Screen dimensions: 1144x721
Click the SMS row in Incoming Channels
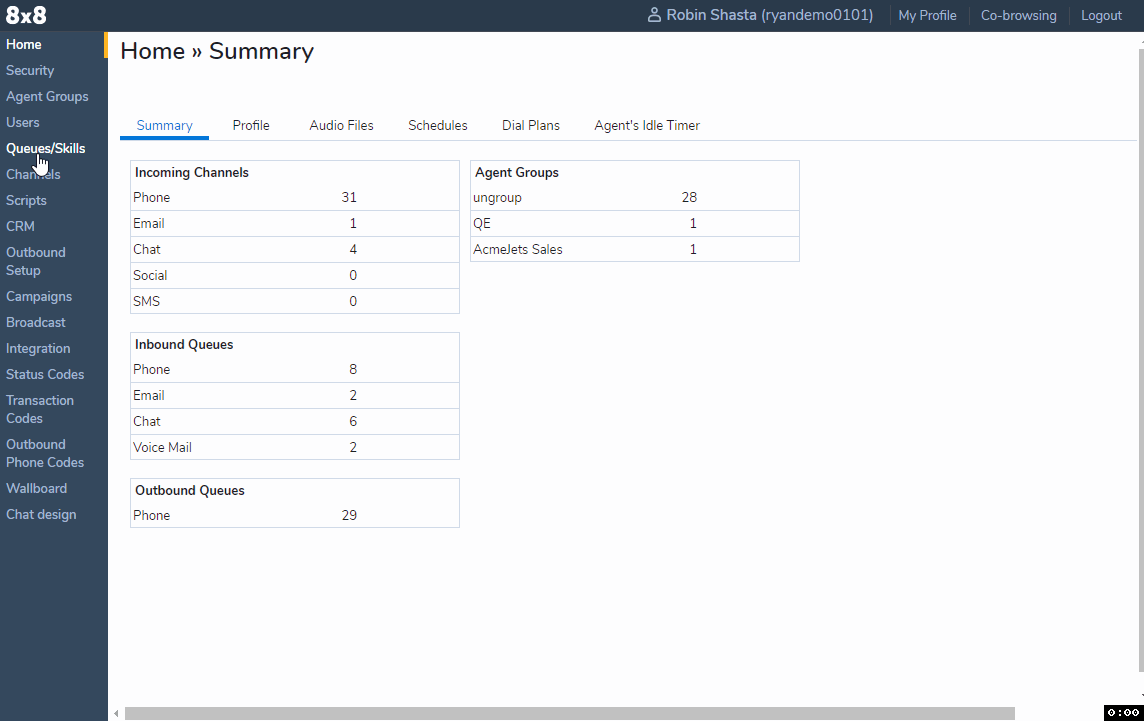[x=295, y=301]
